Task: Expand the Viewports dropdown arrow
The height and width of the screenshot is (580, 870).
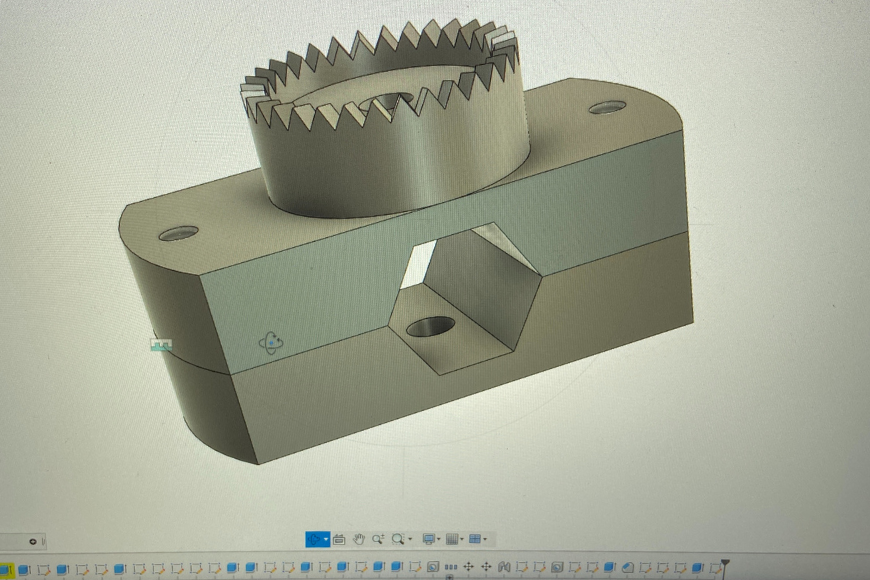Action: [x=485, y=539]
